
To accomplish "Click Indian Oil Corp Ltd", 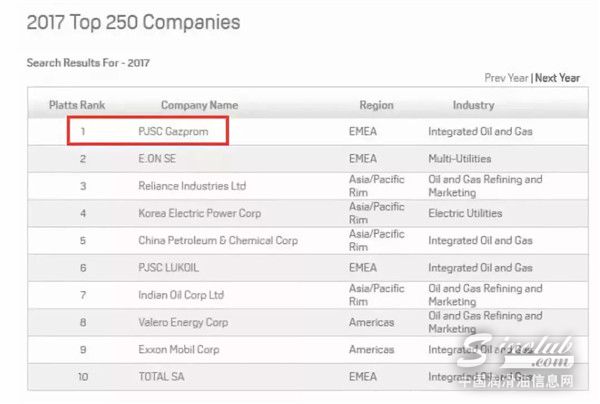I will click(x=180, y=295).
